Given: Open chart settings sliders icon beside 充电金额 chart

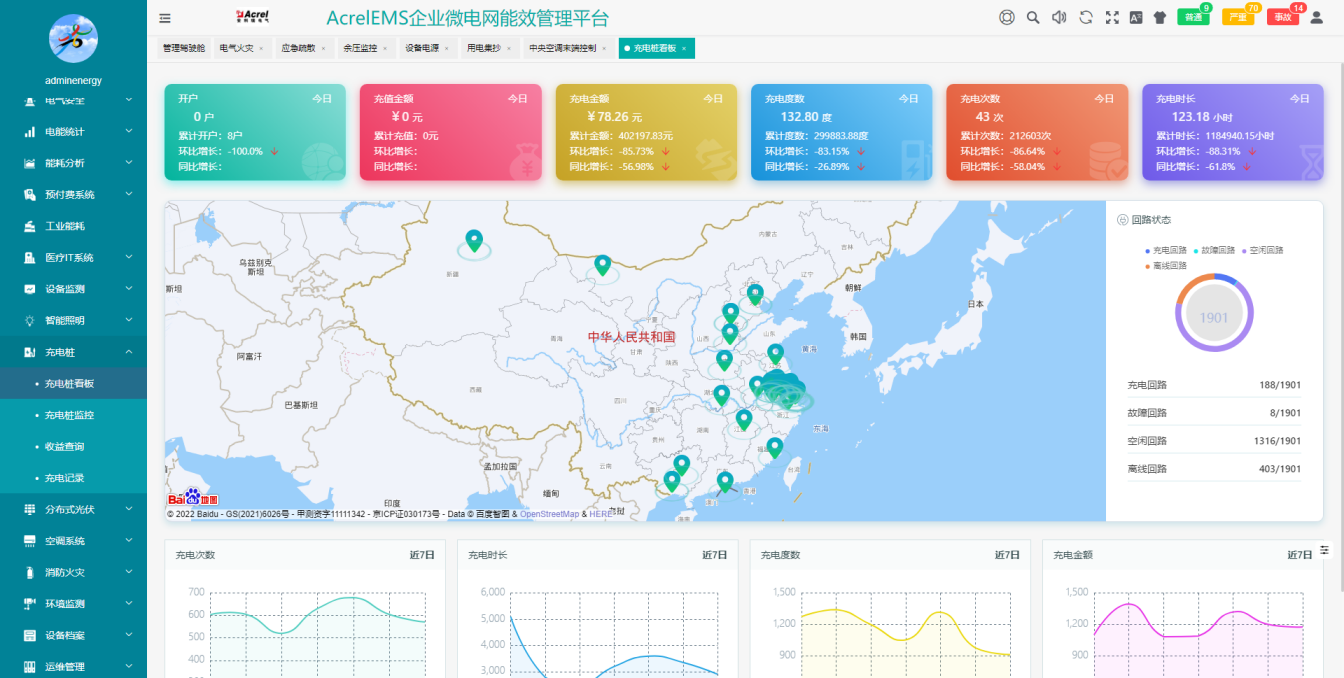Looking at the screenshot, I should (1325, 550).
